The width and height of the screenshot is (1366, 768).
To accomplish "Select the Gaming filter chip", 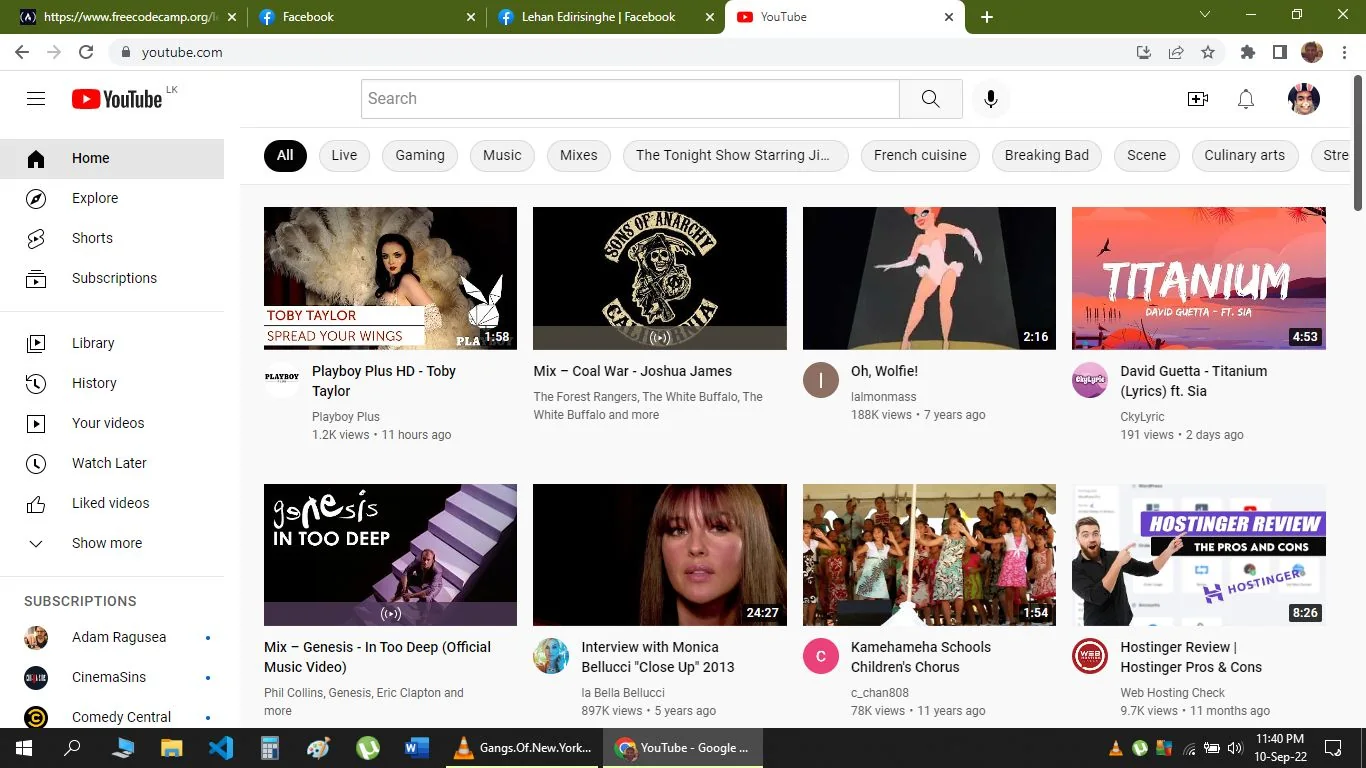I will 420,155.
